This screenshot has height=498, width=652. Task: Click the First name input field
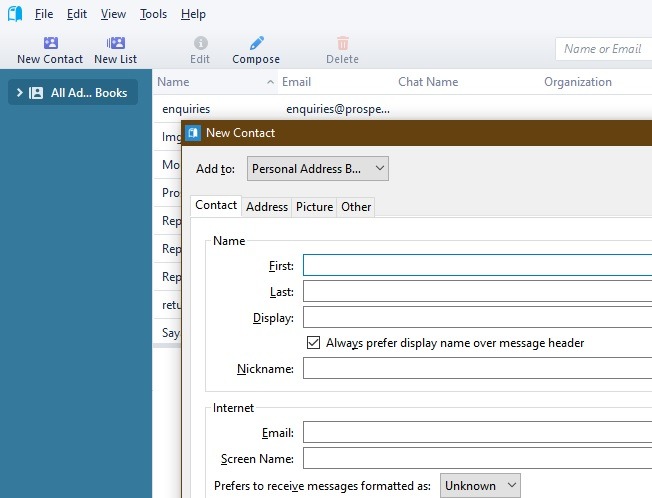477,265
